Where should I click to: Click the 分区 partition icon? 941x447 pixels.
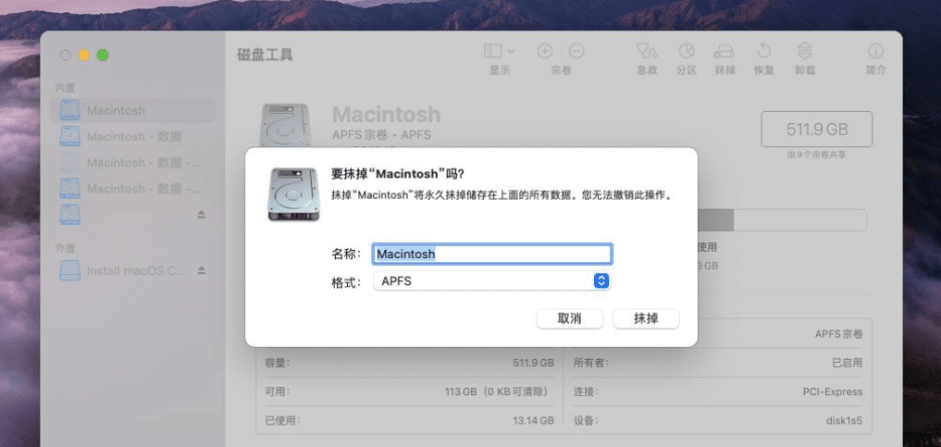click(687, 51)
